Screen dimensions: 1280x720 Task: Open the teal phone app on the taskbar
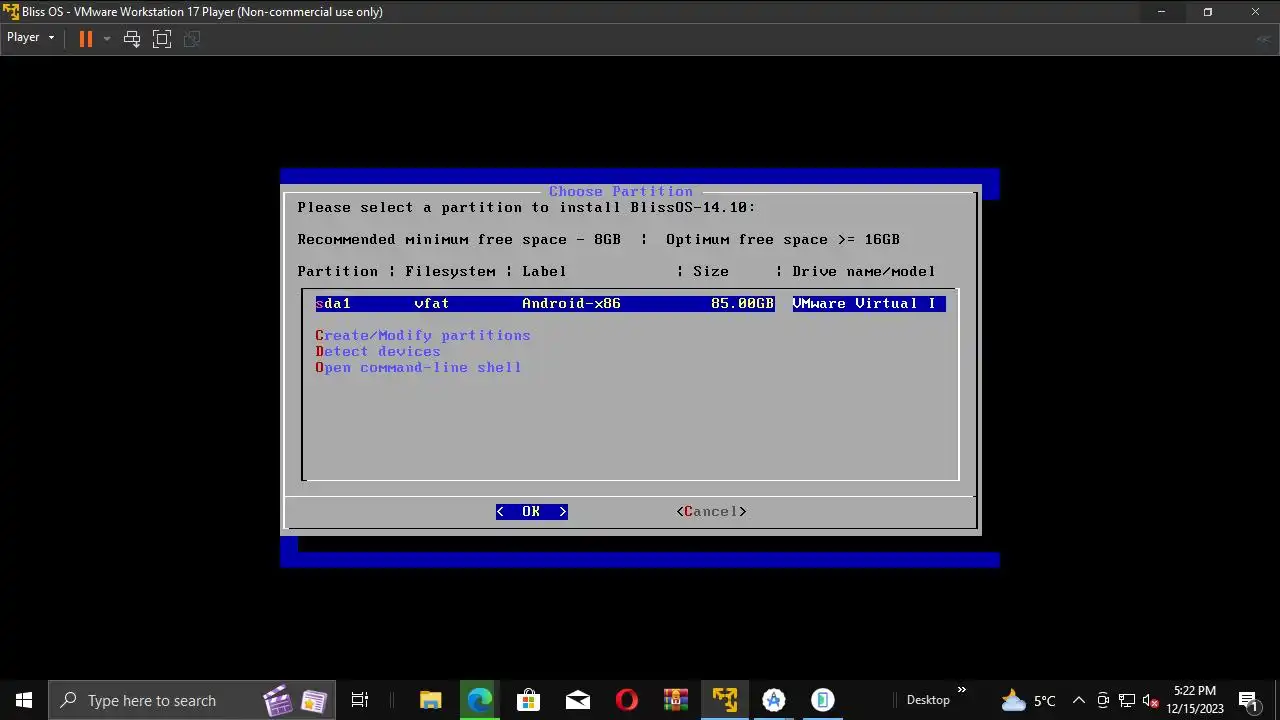pyautogui.click(x=822, y=700)
